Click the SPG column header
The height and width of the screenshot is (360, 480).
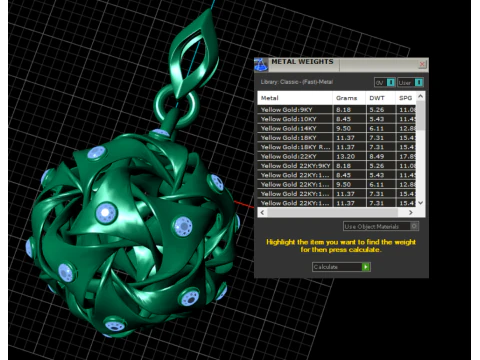406,98
